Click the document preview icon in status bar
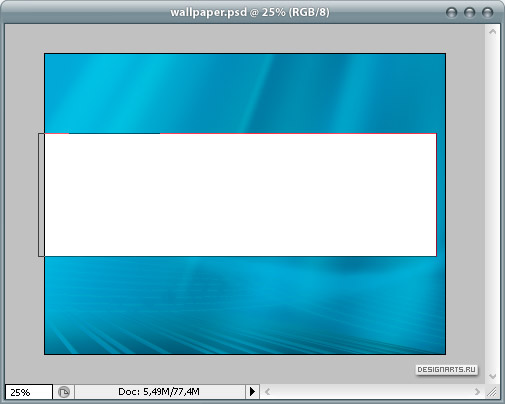505x404 pixels. pos(64,392)
